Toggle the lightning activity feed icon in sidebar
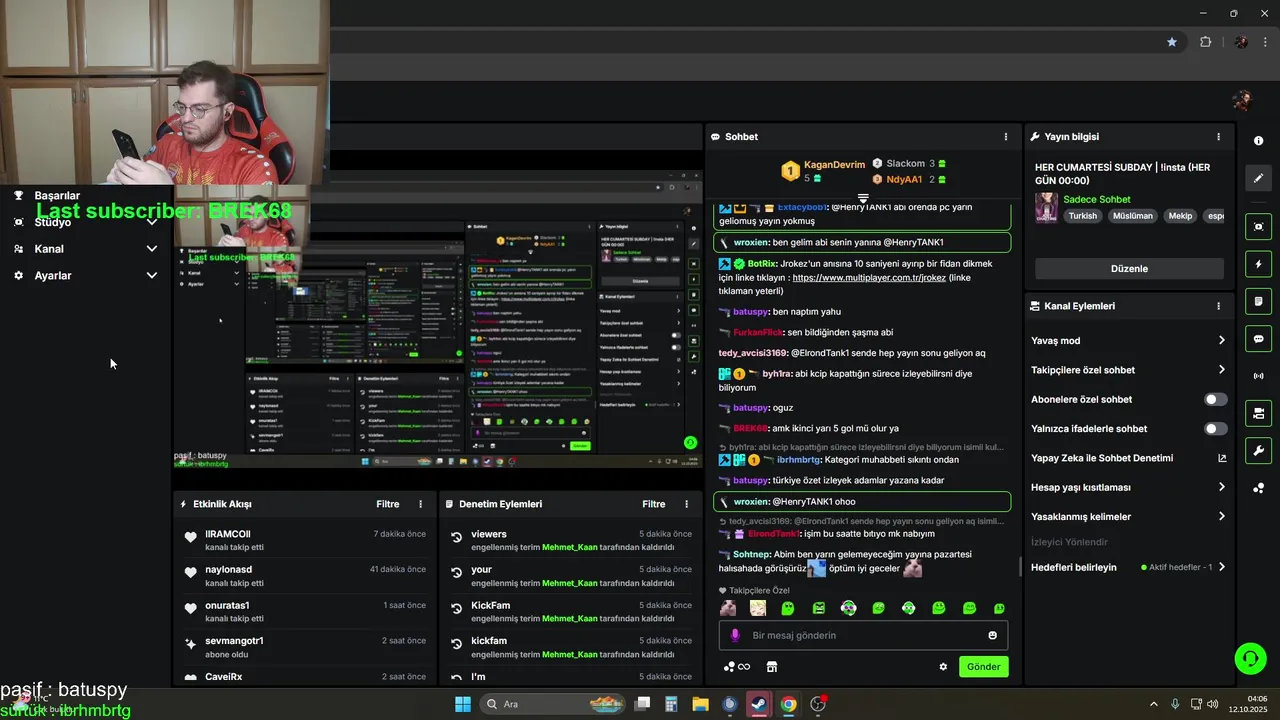1280x720 pixels. (x=1258, y=264)
